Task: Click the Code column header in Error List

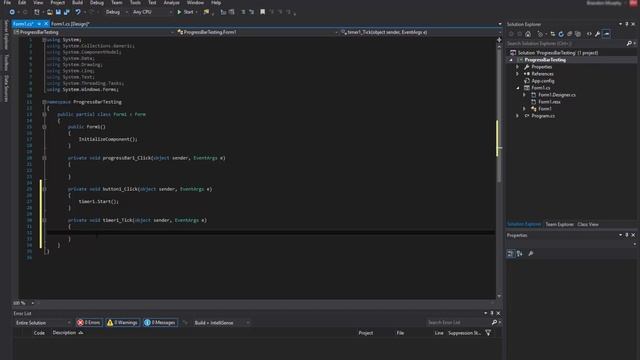Action: click(x=39, y=333)
